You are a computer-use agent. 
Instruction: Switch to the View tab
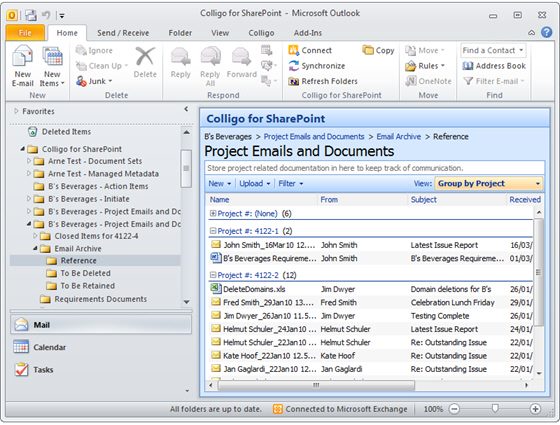220,33
